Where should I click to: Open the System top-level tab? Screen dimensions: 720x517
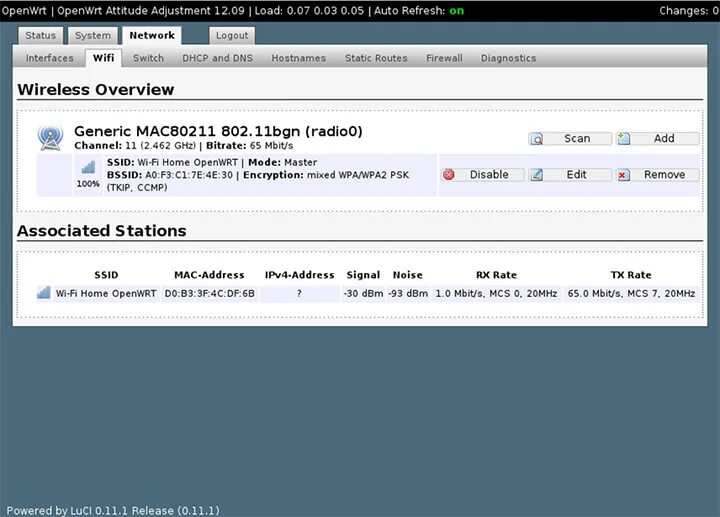tap(93, 35)
